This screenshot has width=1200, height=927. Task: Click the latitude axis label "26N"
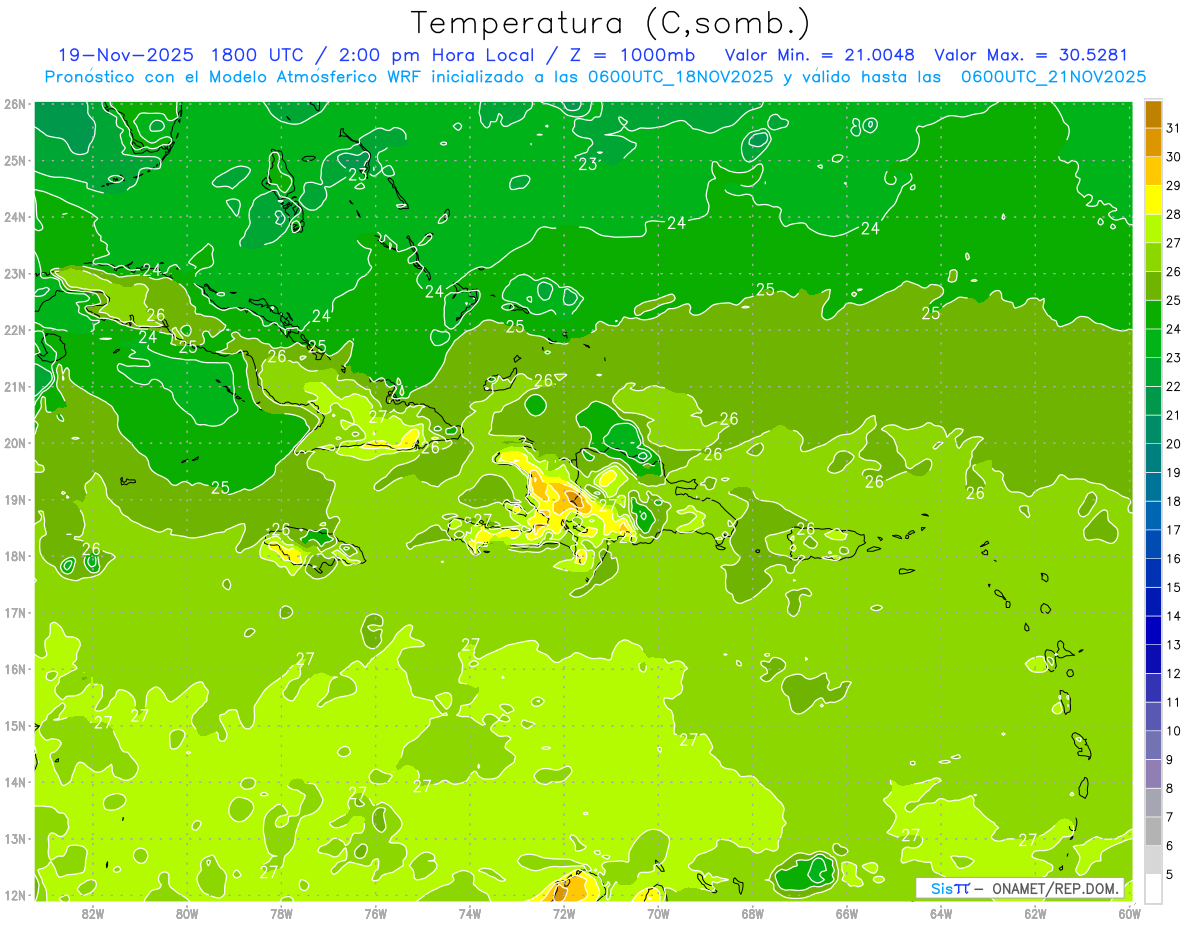[x=15, y=104]
